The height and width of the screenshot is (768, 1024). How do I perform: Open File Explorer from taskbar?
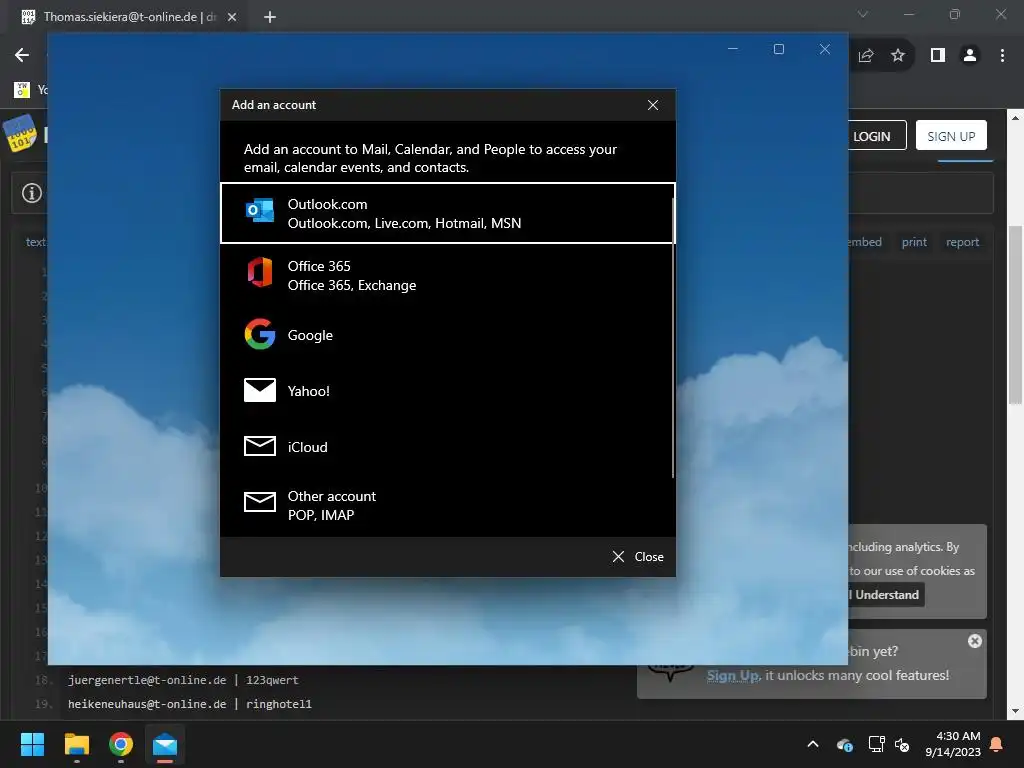click(76, 744)
